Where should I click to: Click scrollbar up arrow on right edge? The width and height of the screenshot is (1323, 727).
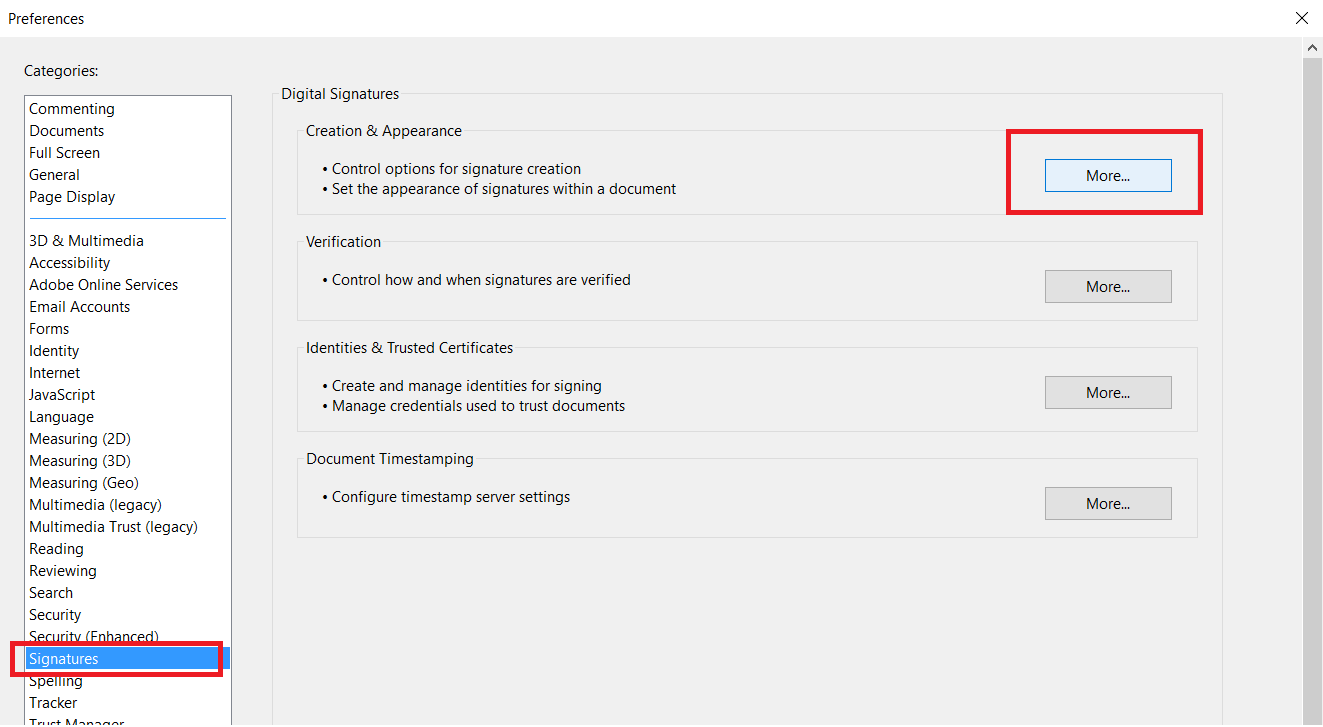1313,48
